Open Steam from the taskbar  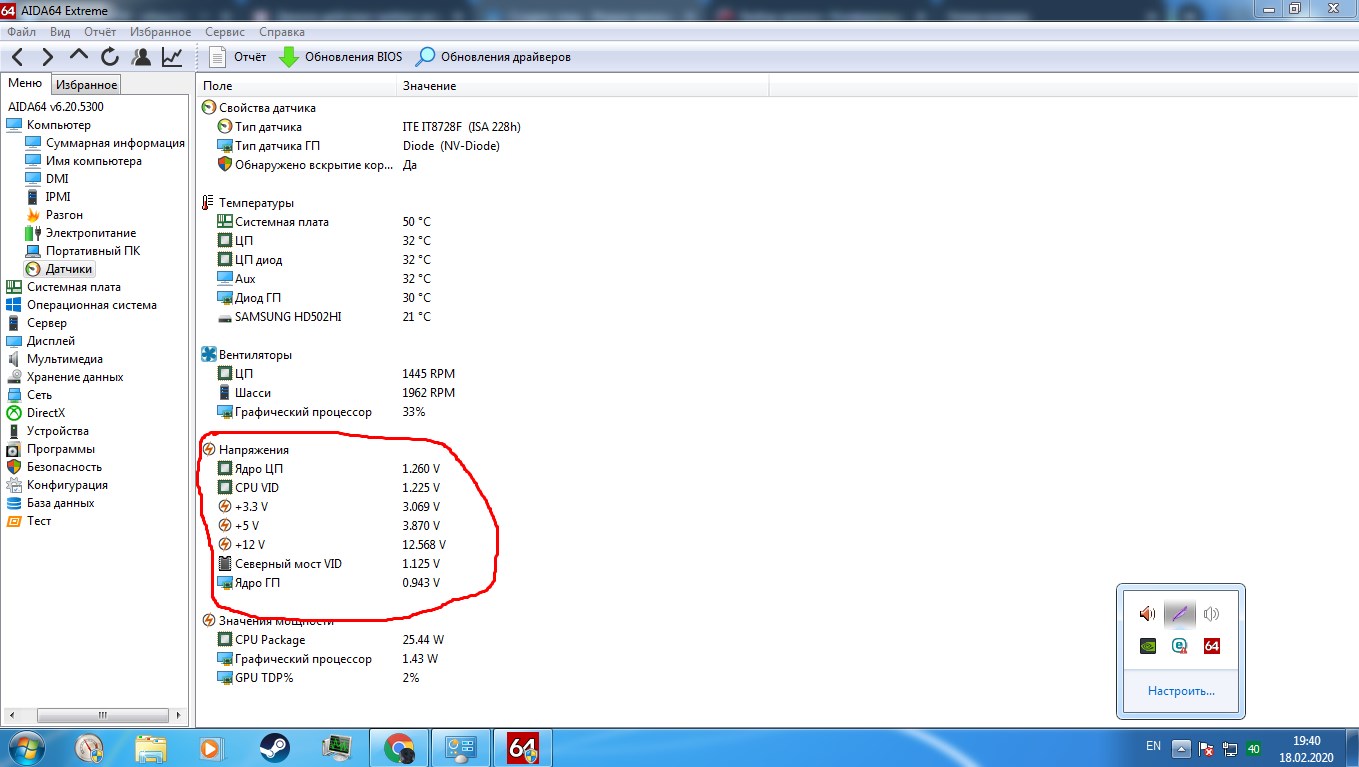tap(274, 748)
